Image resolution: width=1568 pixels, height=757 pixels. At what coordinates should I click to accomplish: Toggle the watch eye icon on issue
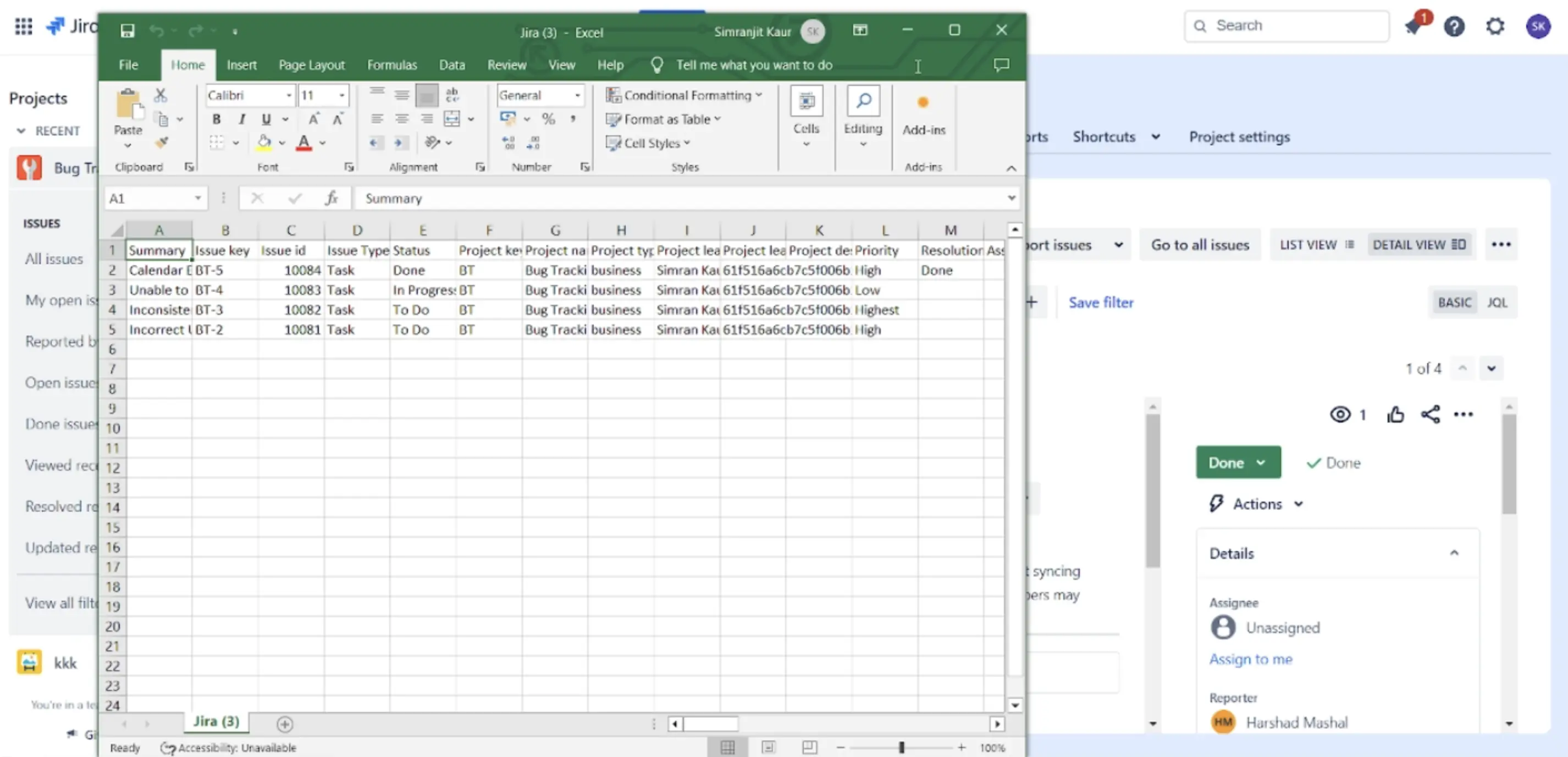tap(1340, 415)
